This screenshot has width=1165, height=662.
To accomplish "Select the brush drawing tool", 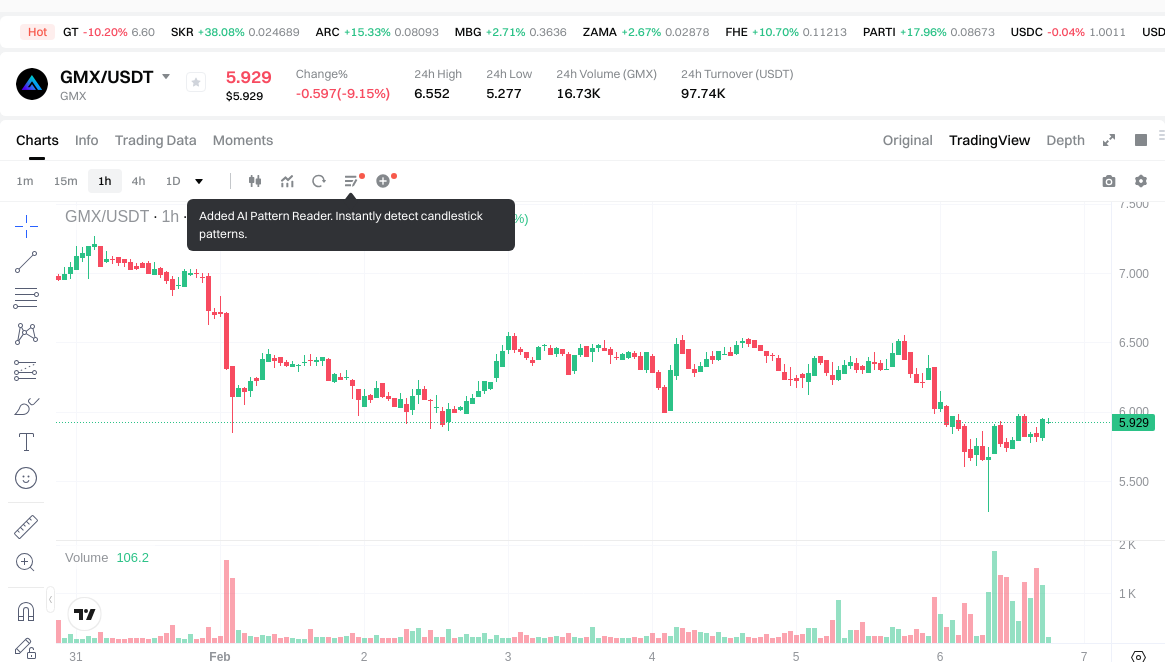I will pyautogui.click(x=26, y=406).
